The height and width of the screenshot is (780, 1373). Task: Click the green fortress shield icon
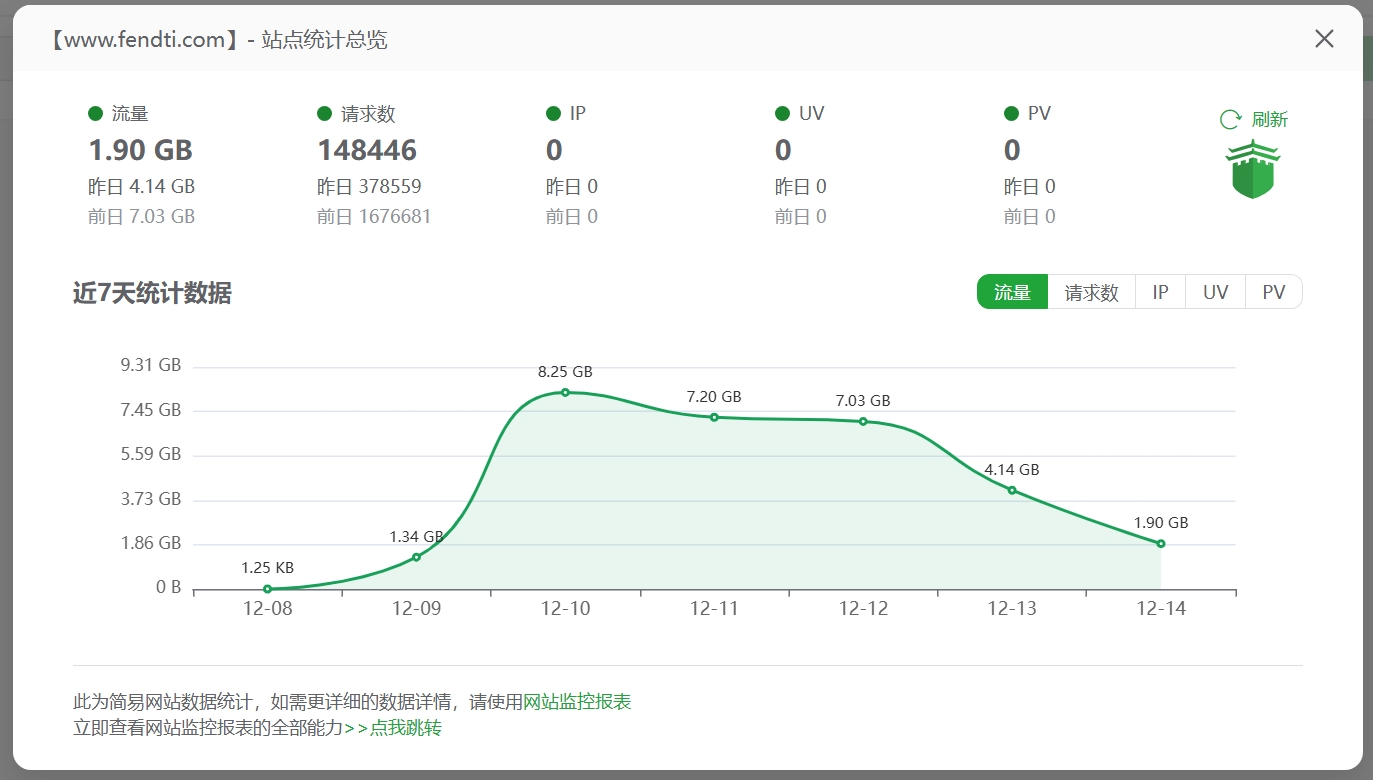tap(1253, 169)
